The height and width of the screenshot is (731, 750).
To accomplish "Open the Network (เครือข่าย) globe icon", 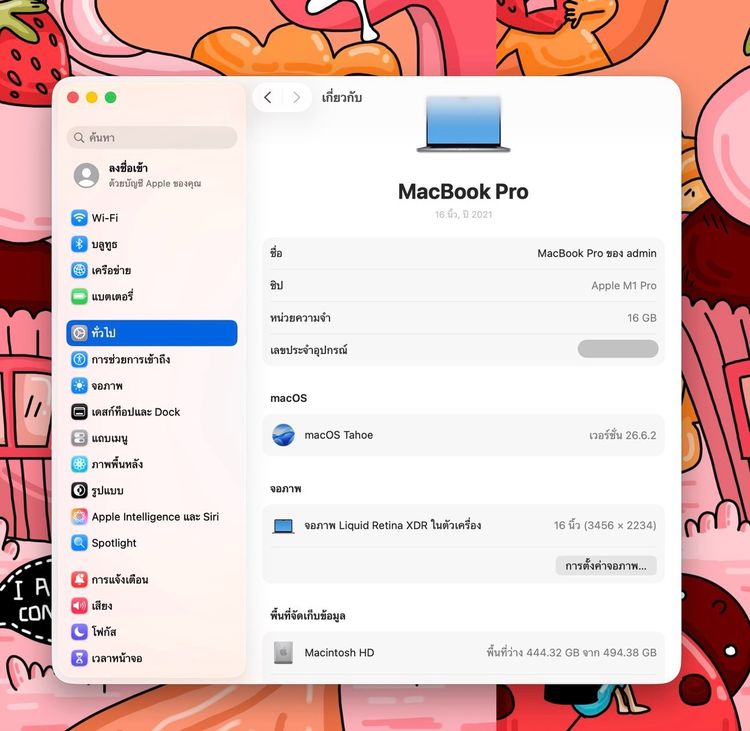I will coord(79,270).
